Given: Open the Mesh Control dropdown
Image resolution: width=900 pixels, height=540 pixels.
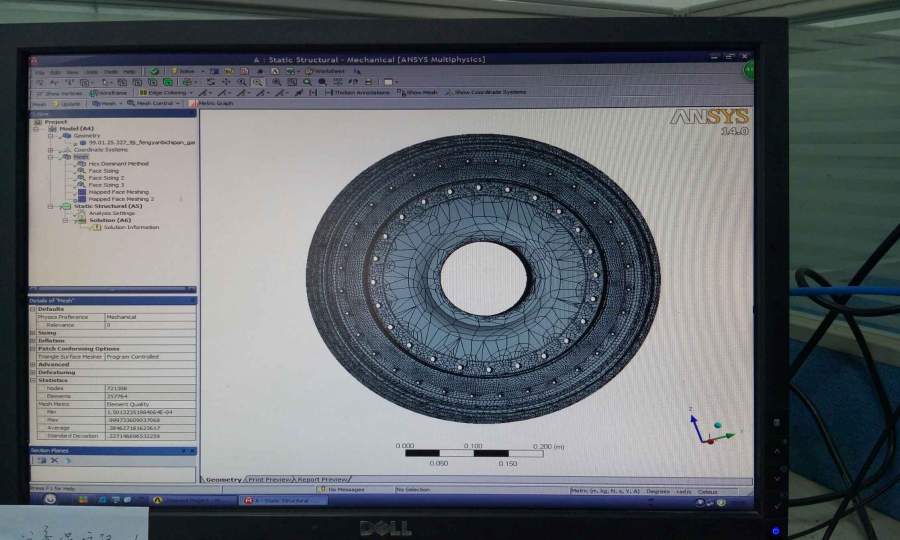Looking at the screenshot, I should [153, 103].
